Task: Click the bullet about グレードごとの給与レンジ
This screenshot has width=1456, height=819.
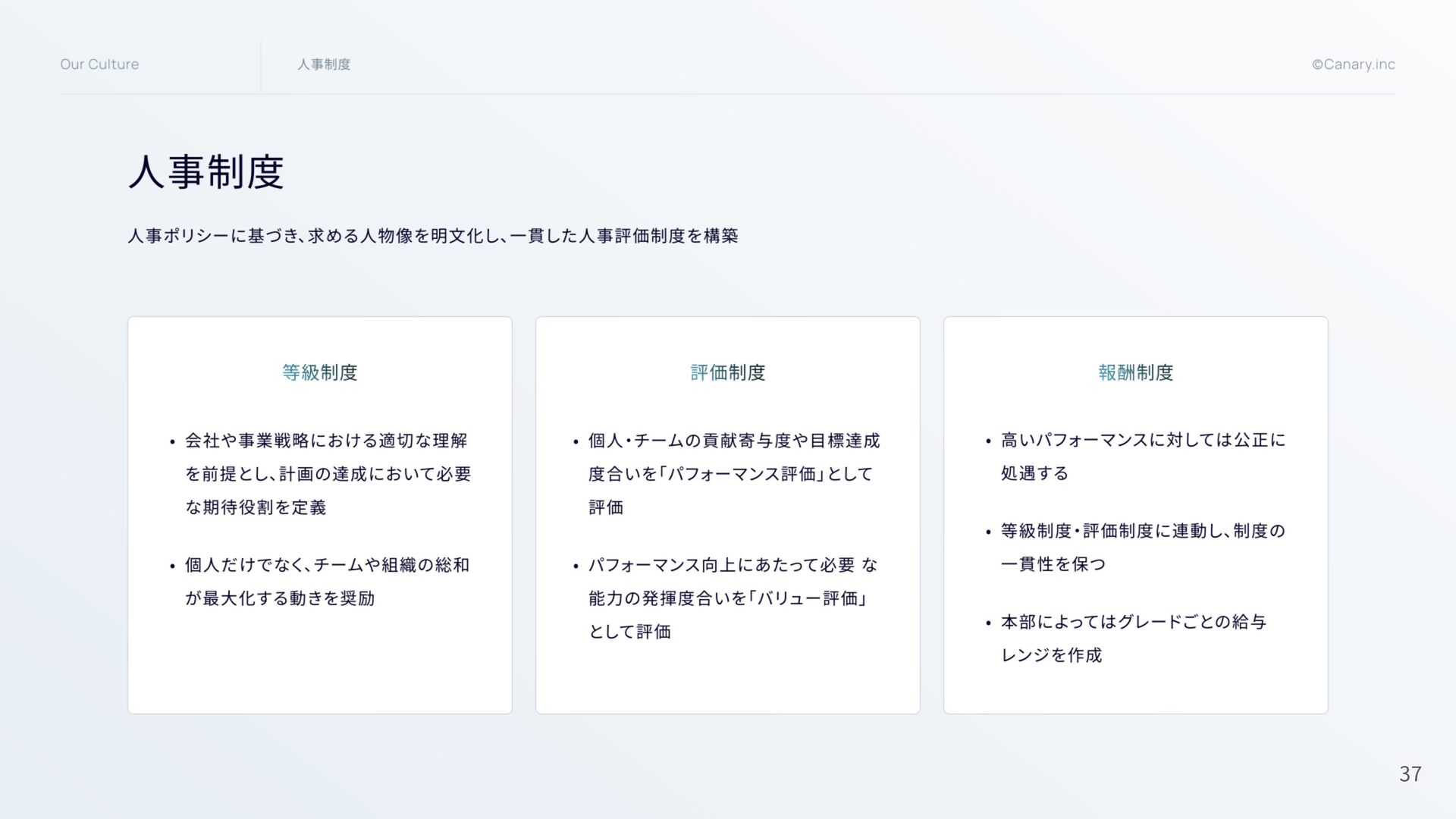Action: (1133, 622)
